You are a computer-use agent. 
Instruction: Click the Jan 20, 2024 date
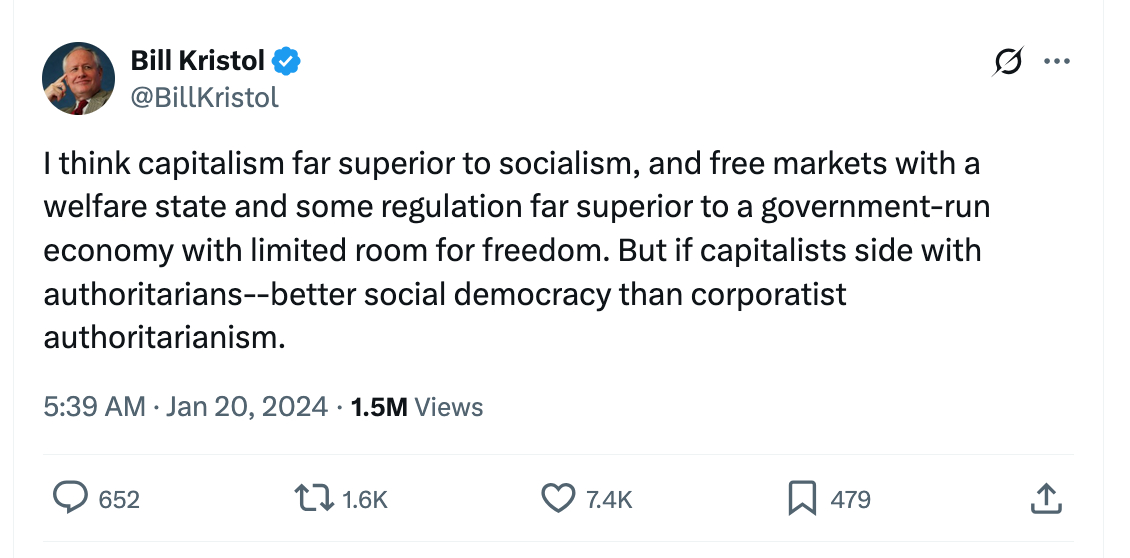246,407
